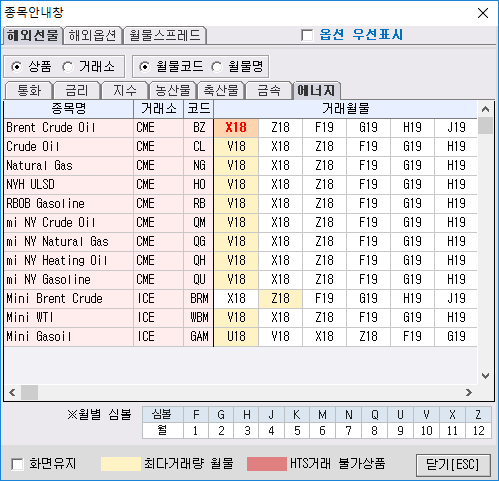Switch to the 금속 category tab

[x=269, y=91]
